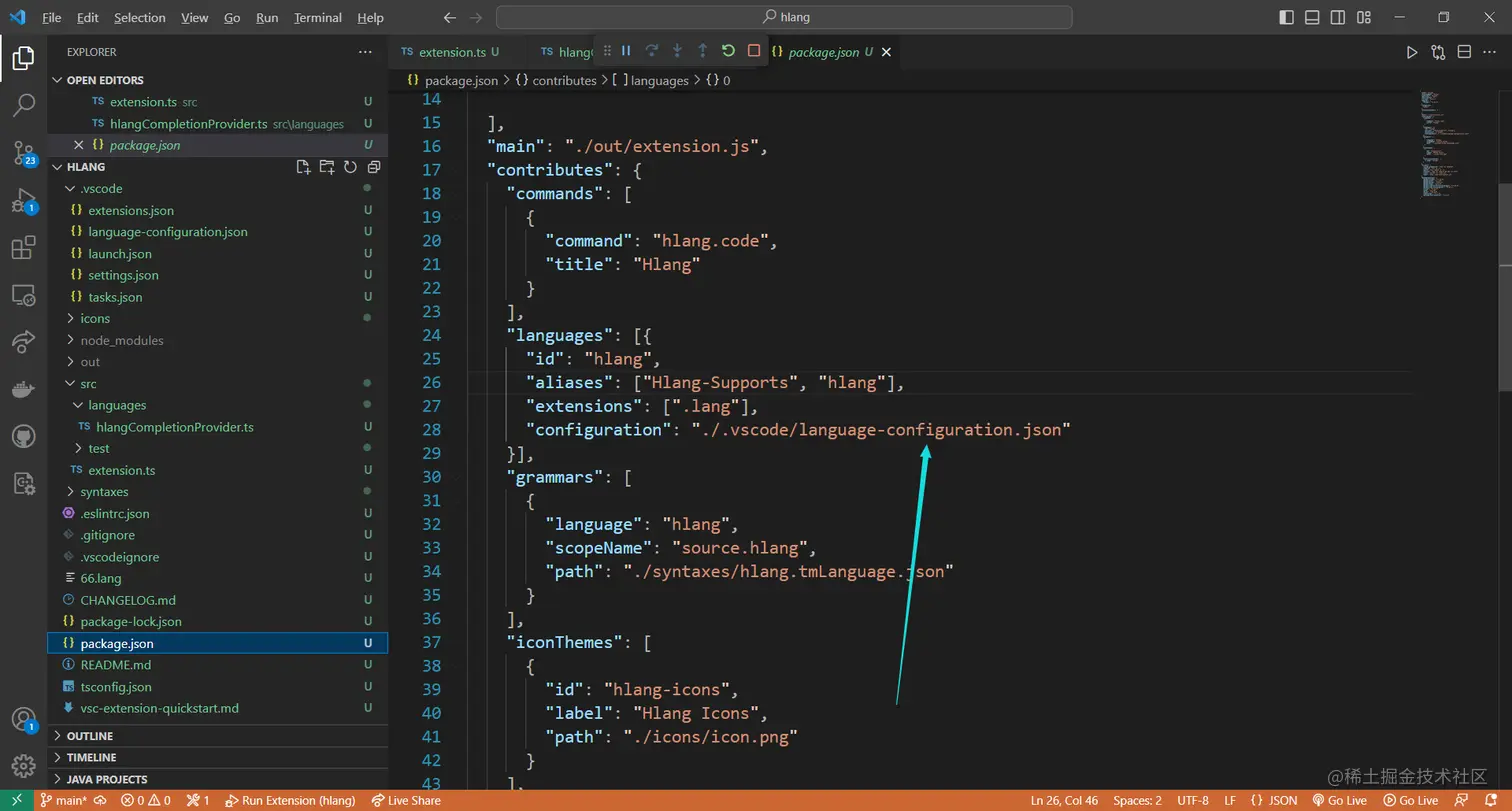Click Step Over in debug toolbar
The height and width of the screenshot is (811, 1512).
click(x=652, y=51)
